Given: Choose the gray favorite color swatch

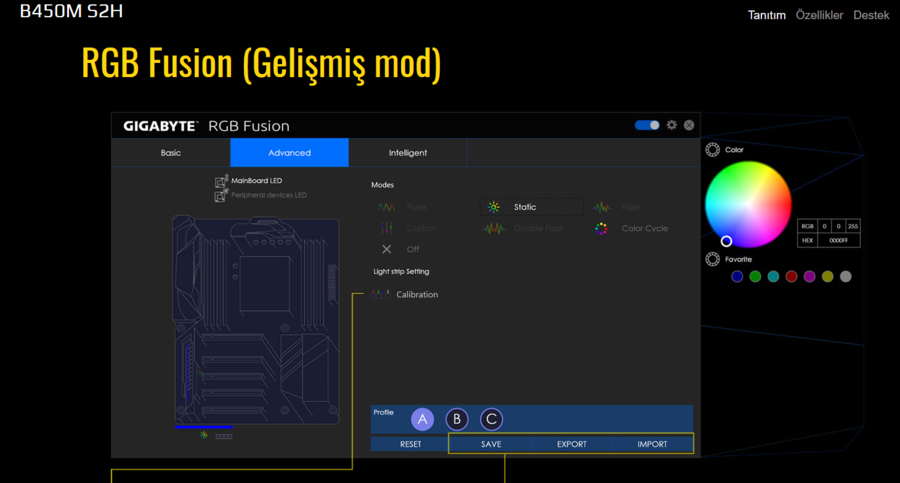Looking at the screenshot, I should [845, 277].
